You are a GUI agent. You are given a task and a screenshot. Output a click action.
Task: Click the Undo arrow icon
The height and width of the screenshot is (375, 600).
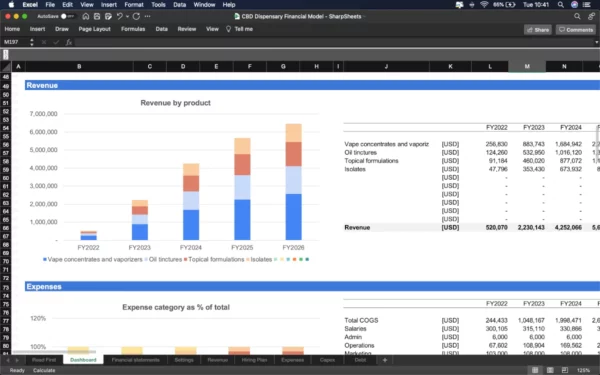coord(119,16)
